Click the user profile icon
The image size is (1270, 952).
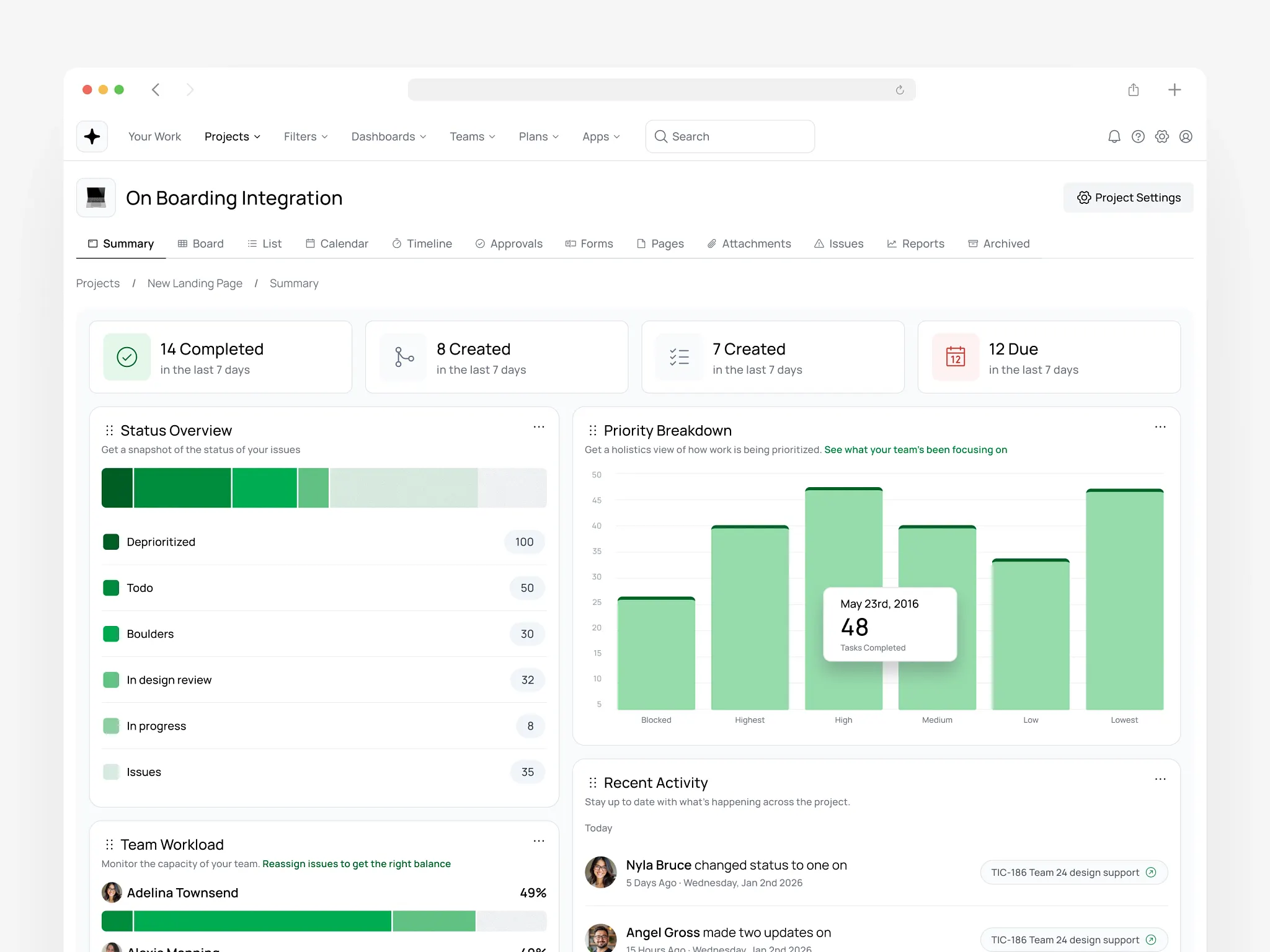[x=1186, y=136]
